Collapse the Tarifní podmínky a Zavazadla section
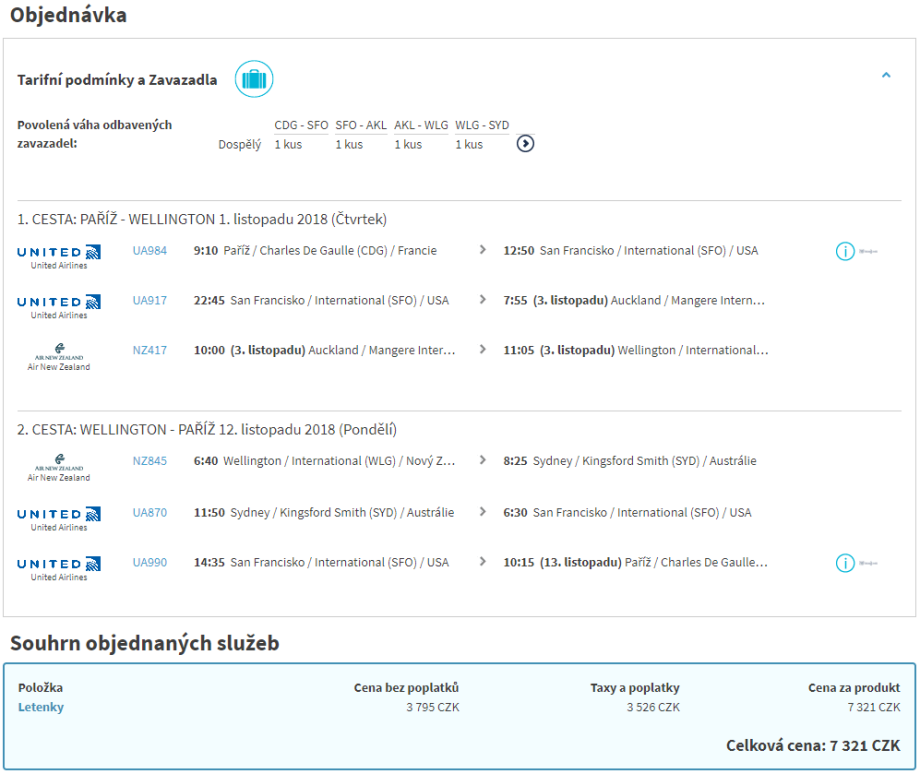 tap(886, 75)
